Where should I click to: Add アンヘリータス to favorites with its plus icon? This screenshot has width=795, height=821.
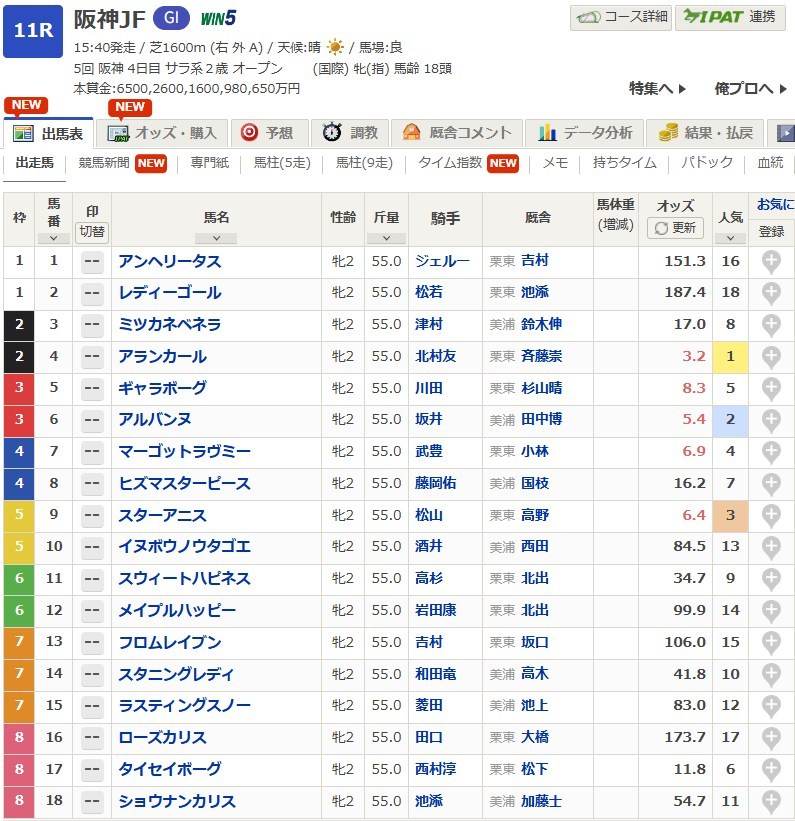pos(771,262)
